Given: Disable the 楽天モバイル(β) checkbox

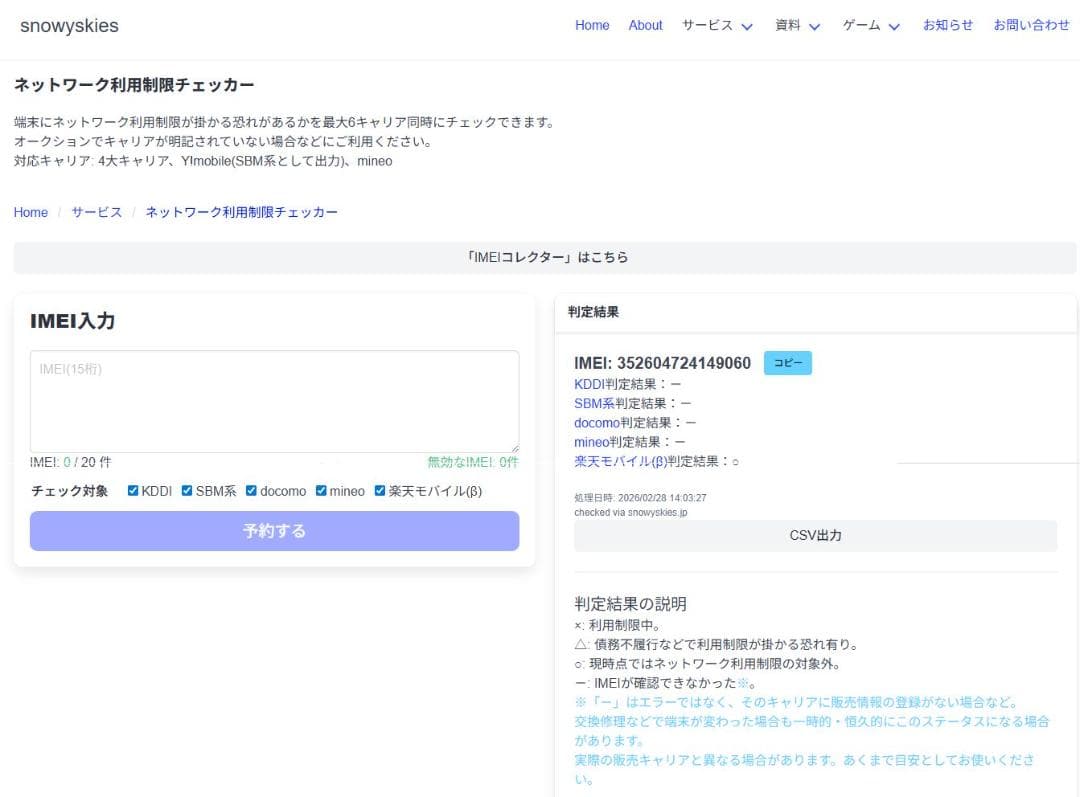Looking at the screenshot, I should (378, 490).
